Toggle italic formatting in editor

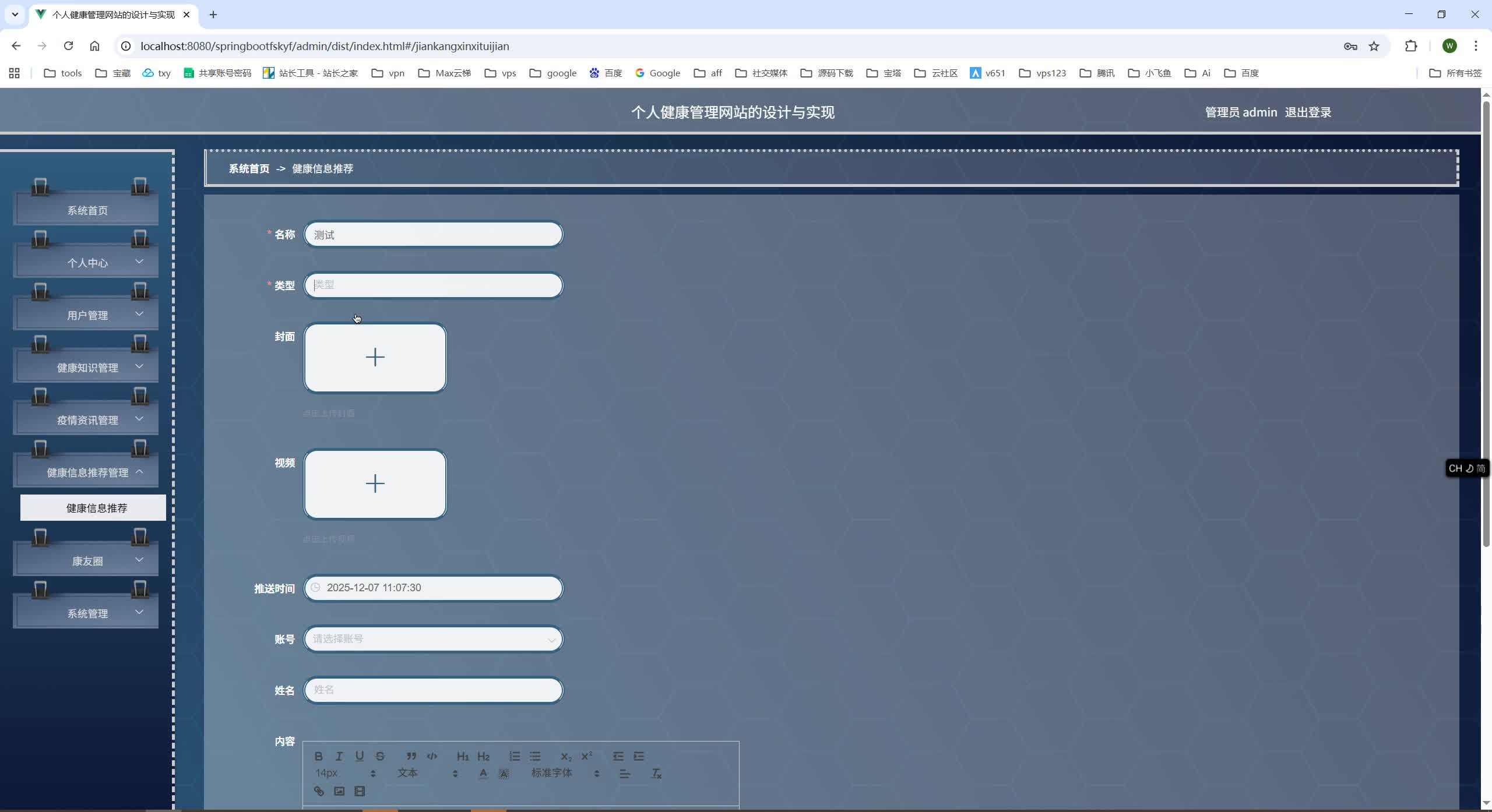tap(339, 756)
